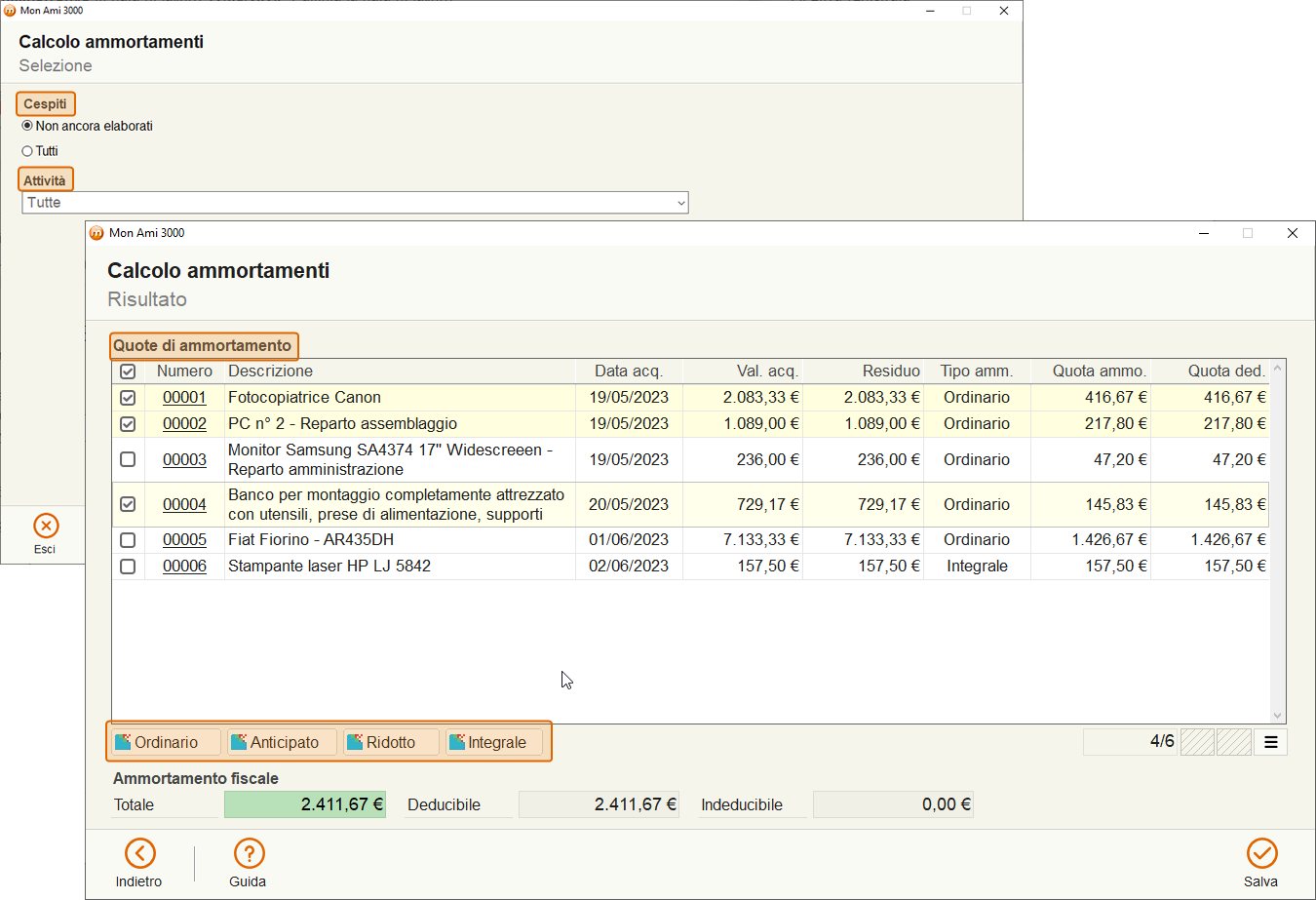
Task: Sort by Numero column header
Action: 184,372
